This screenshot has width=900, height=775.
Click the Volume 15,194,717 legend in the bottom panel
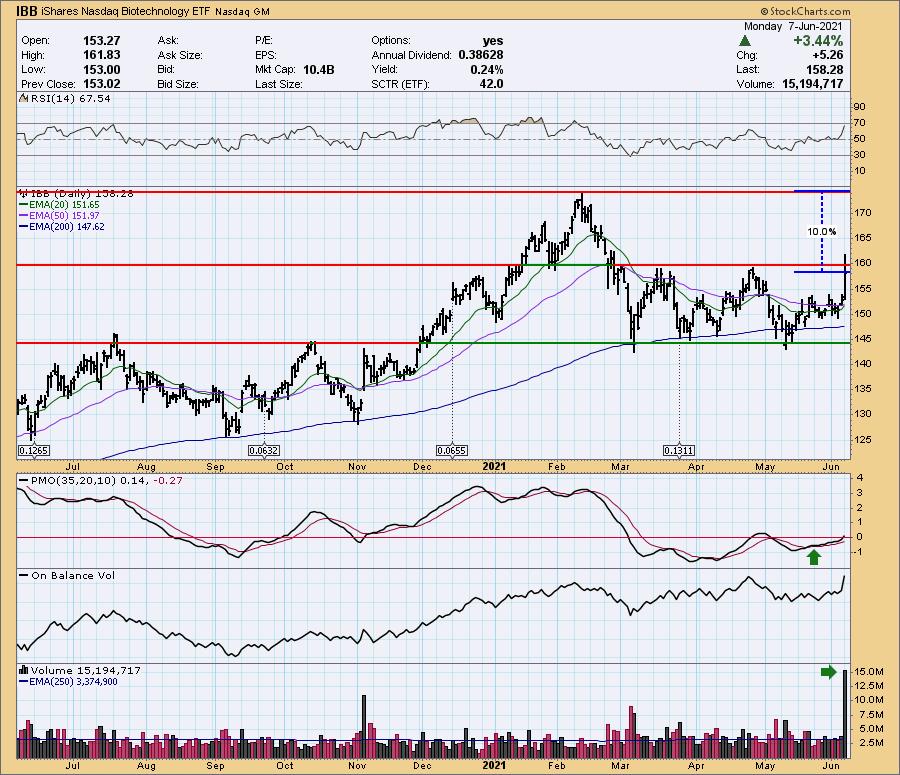(86, 670)
